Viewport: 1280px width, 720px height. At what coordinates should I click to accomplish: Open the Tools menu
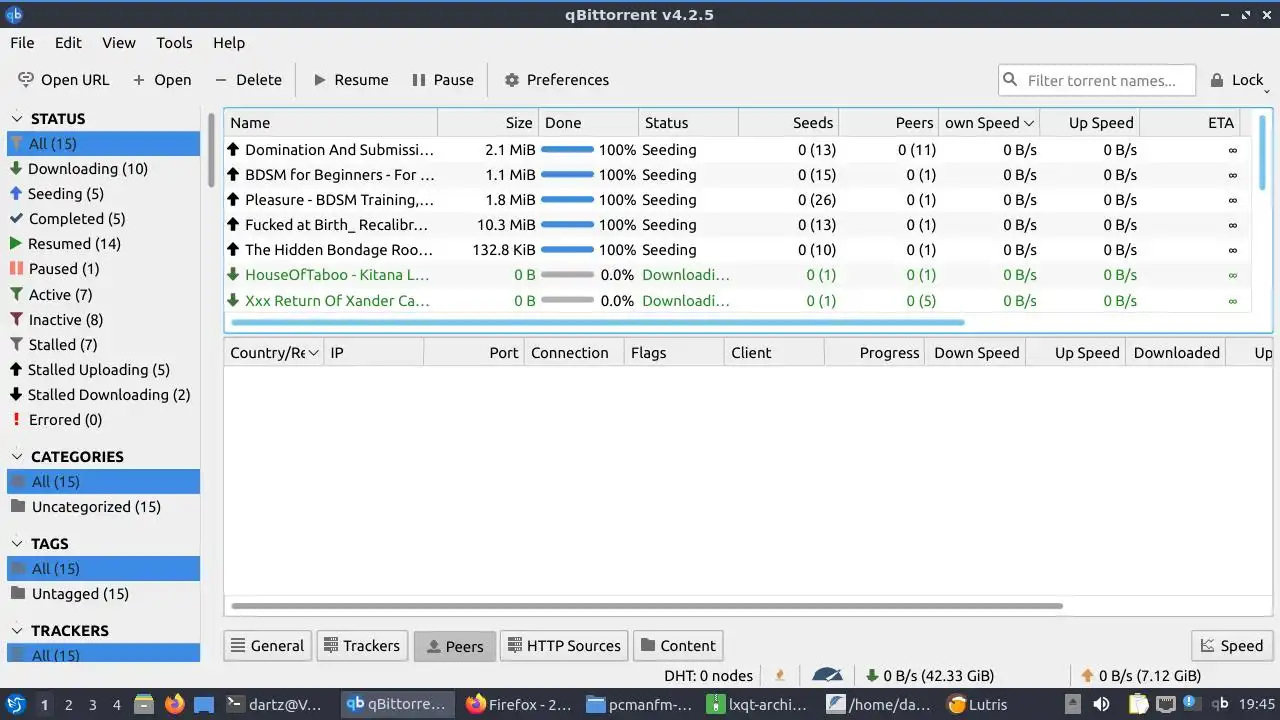(x=174, y=43)
